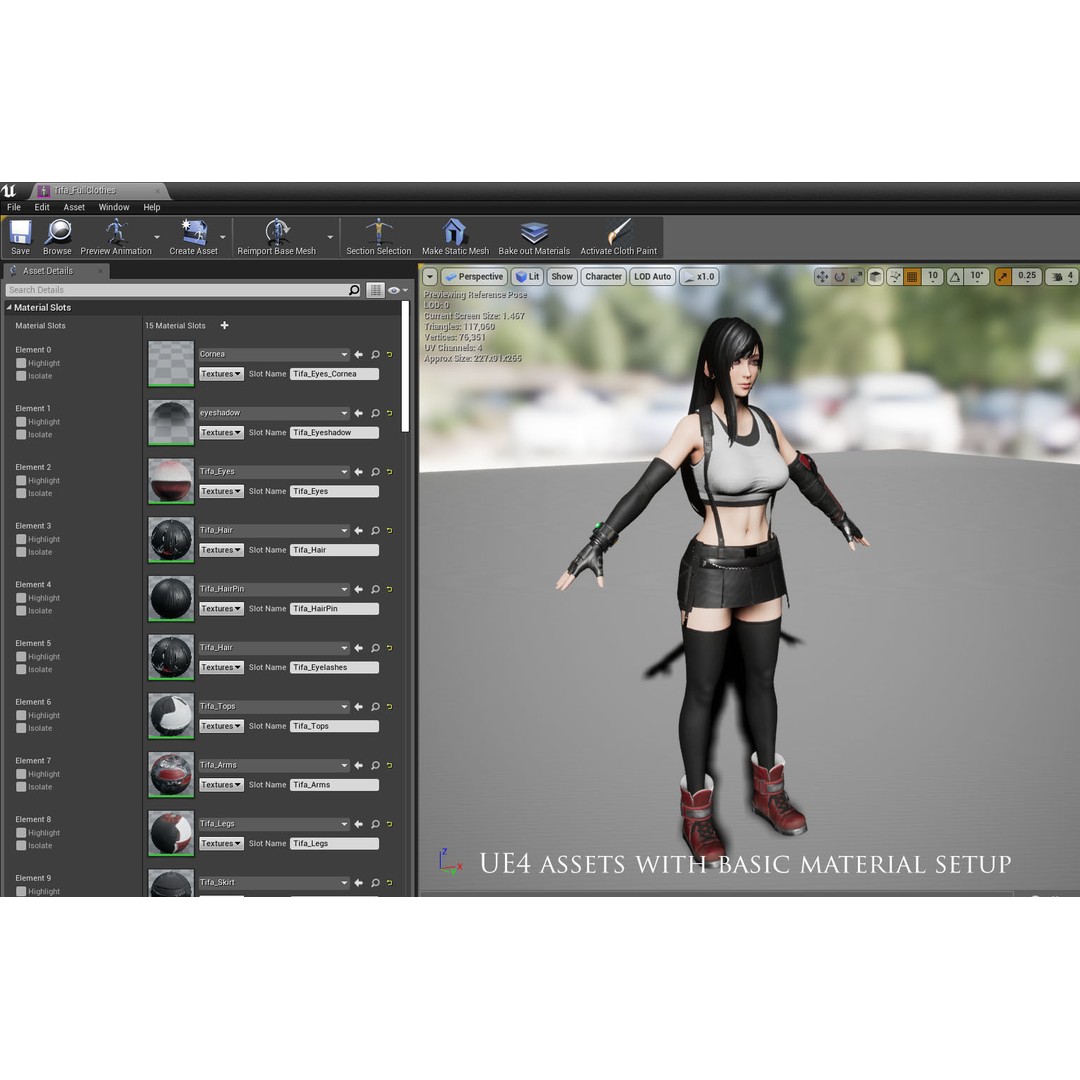
Task: Check Highlight for Element 2
Action: pyautogui.click(x=21, y=481)
